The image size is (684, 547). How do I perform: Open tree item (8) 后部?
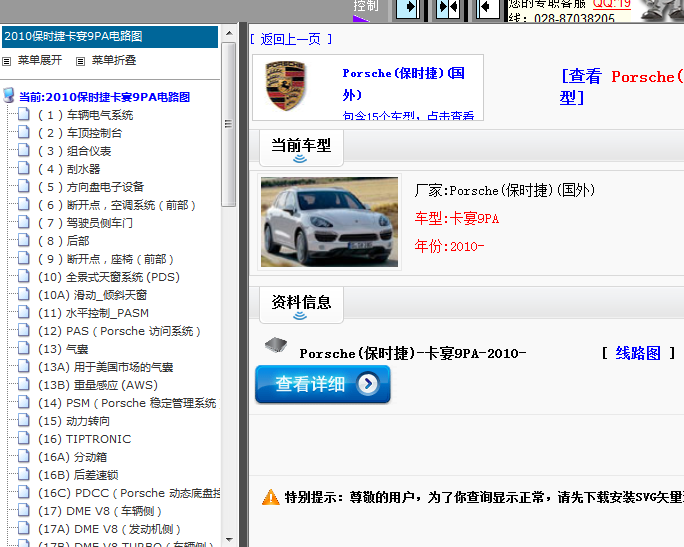[x=64, y=241]
